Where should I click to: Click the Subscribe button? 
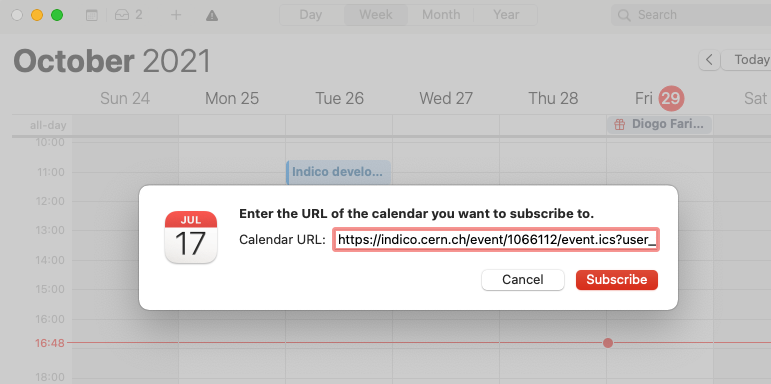click(617, 280)
